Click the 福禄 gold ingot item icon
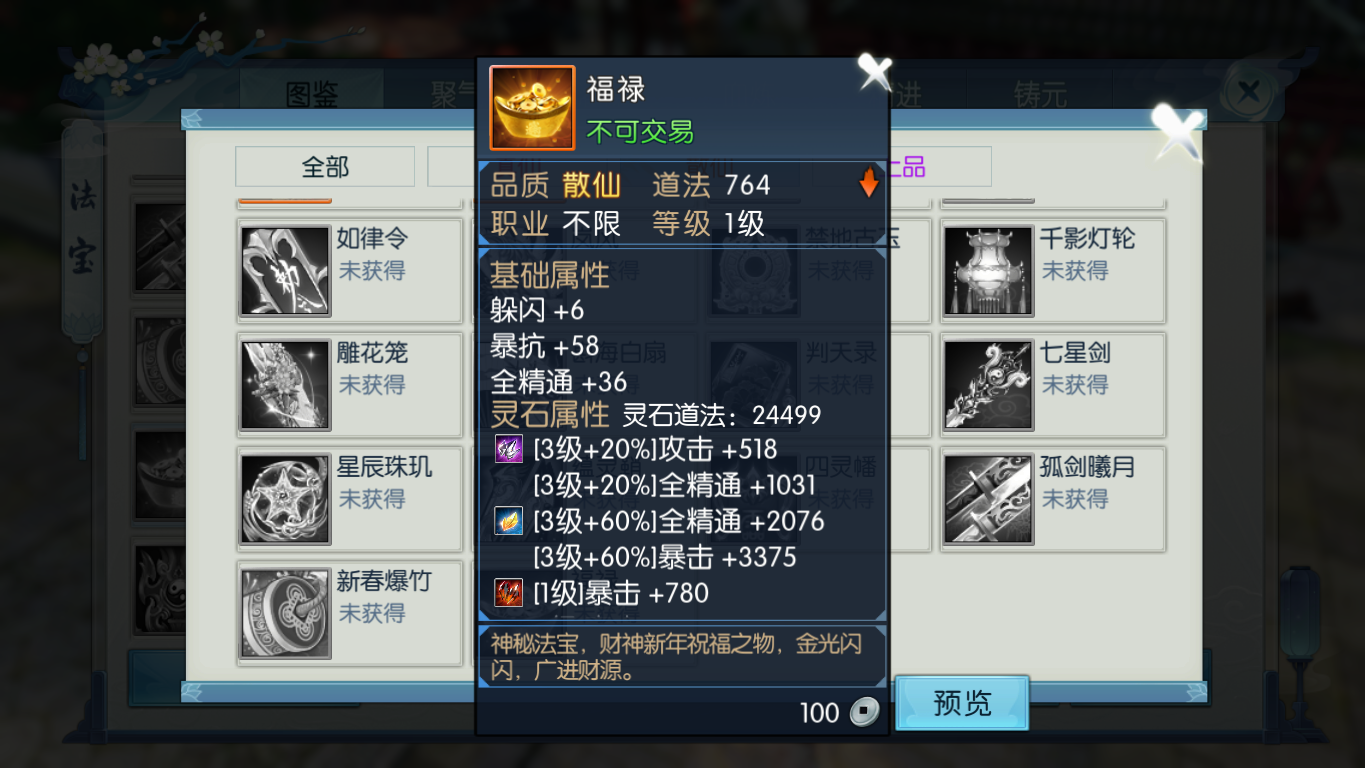1365x768 pixels. (x=532, y=108)
